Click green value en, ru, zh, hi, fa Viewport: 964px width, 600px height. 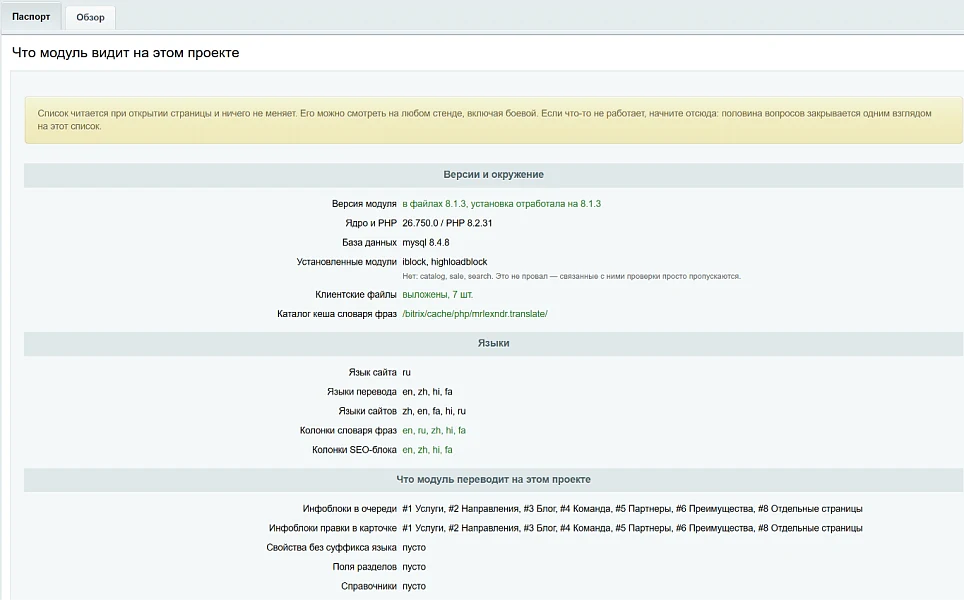pyautogui.click(x=434, y=430)
